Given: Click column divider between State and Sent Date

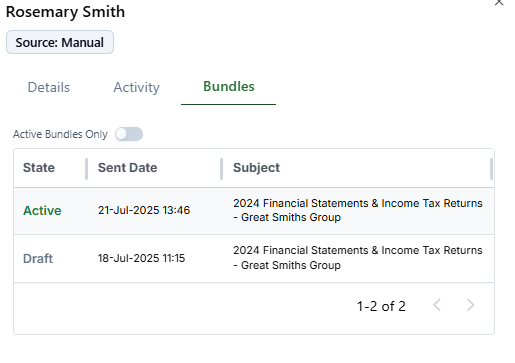Looking at the screenshot, I should coord(87,169).
